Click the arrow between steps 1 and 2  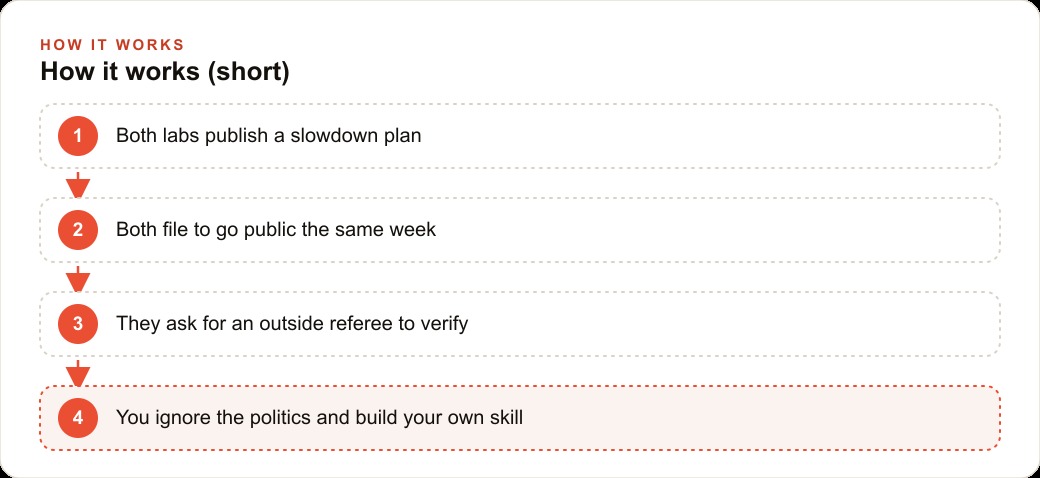click(x=78, y=184)
